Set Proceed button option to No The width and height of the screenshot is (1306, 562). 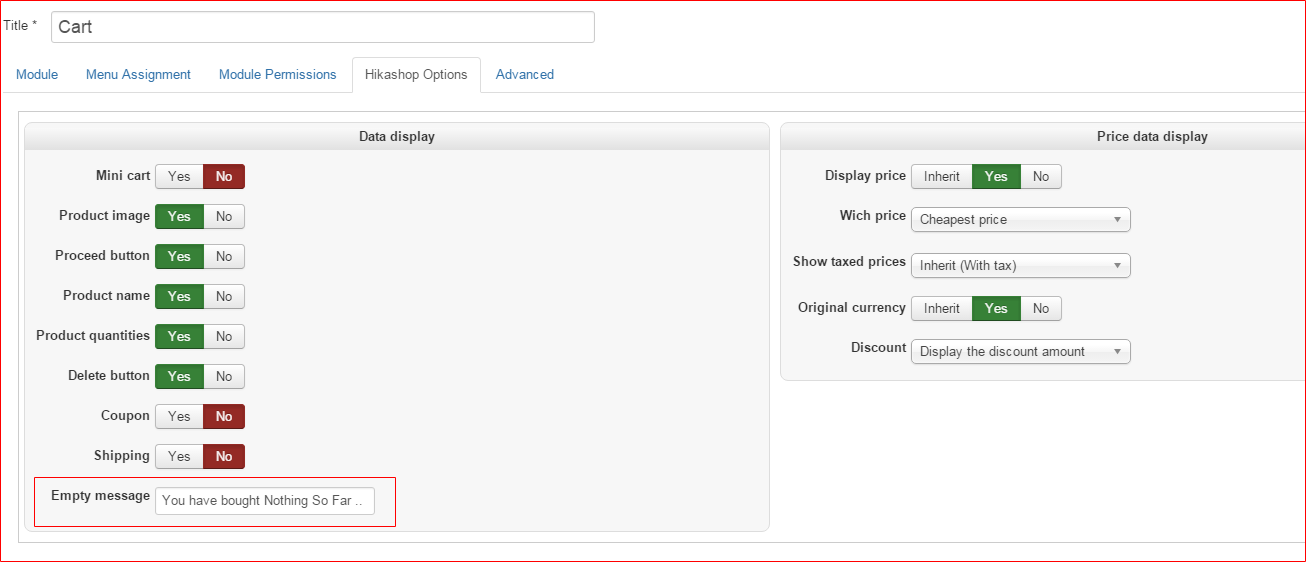click(x=224, y=257)
